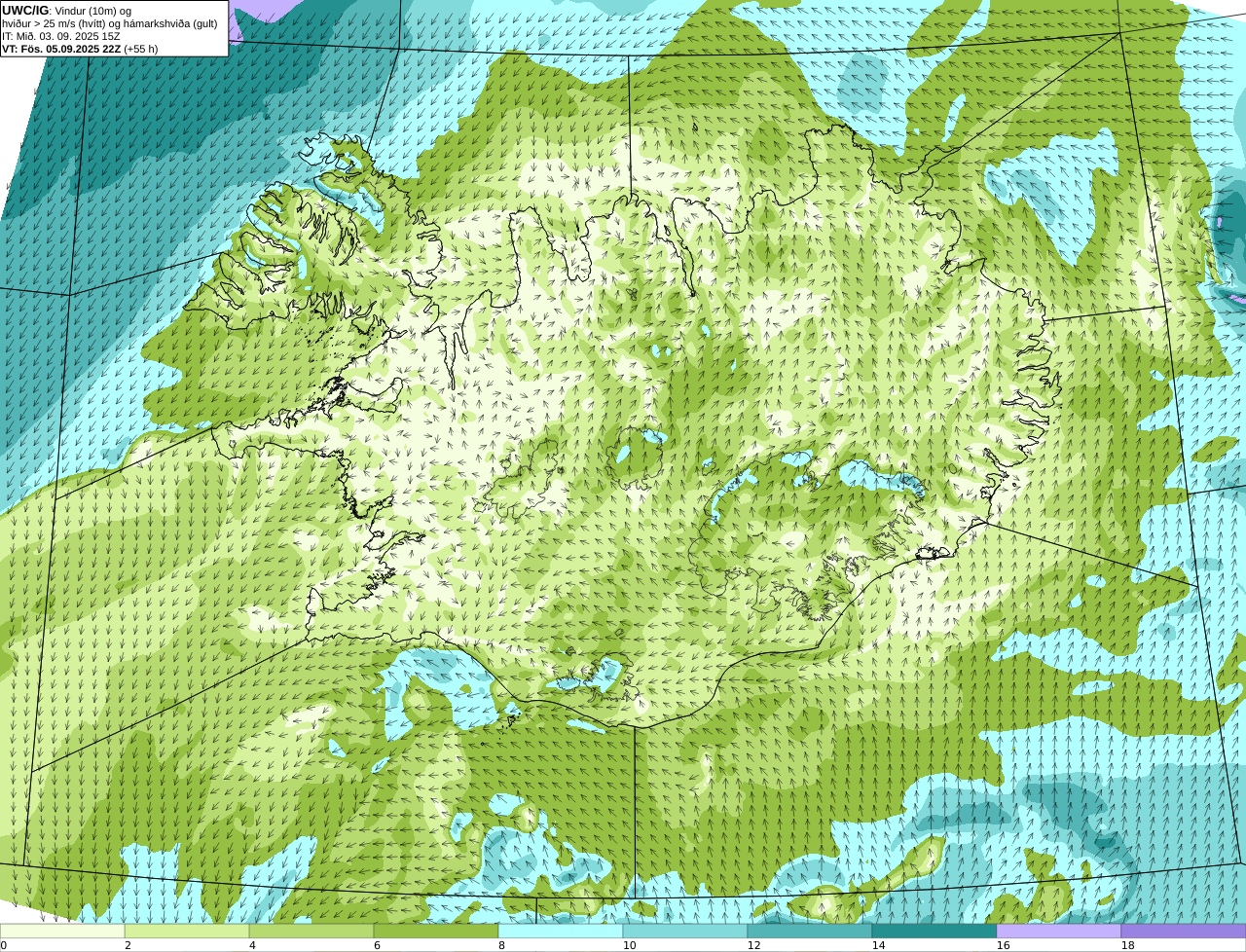Click the '18' legend scale label
The image size is (1246, 952).
coord(1127,945)
